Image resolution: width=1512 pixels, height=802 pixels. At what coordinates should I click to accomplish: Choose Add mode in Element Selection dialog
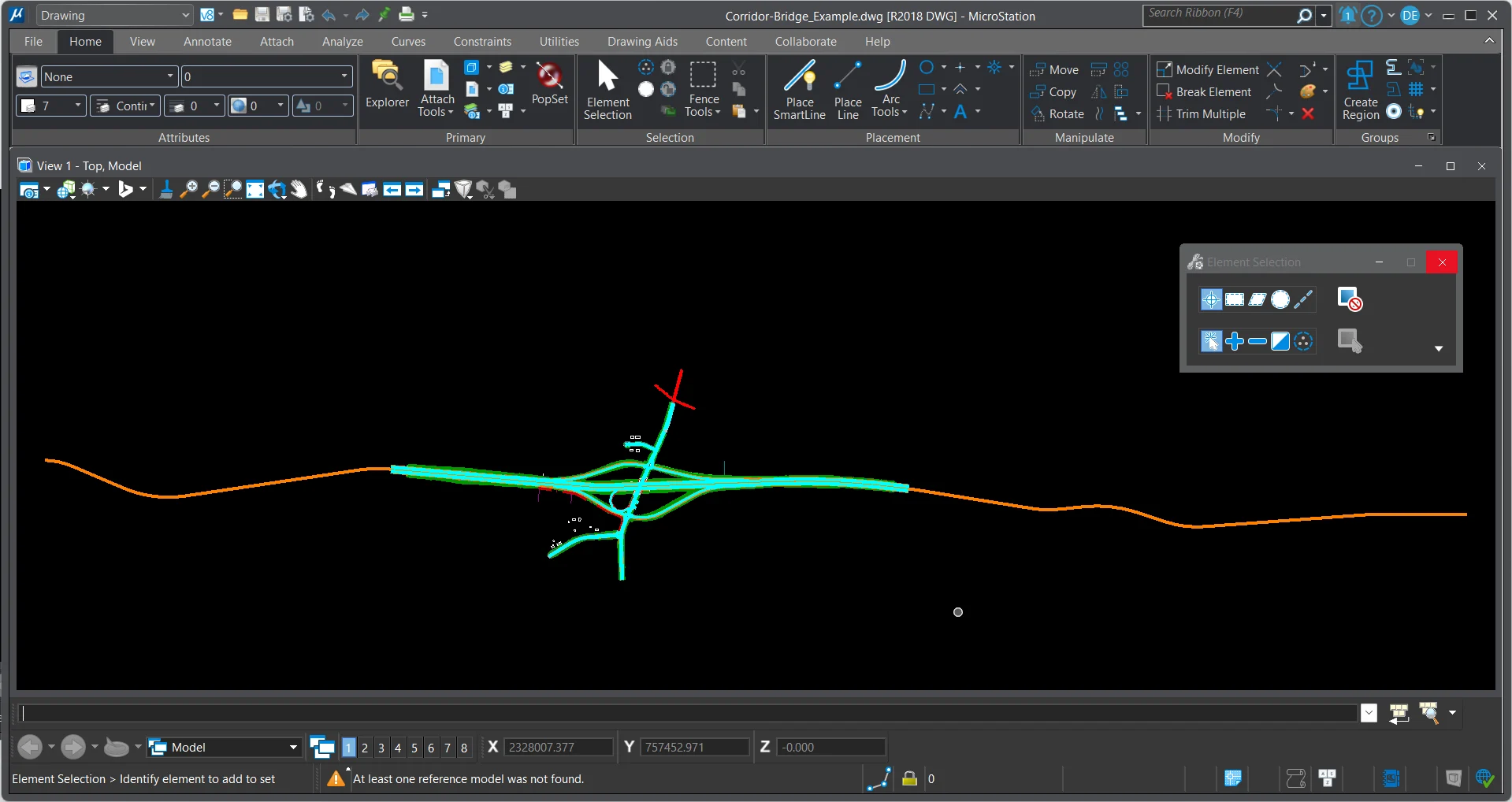click(1235, 341)
